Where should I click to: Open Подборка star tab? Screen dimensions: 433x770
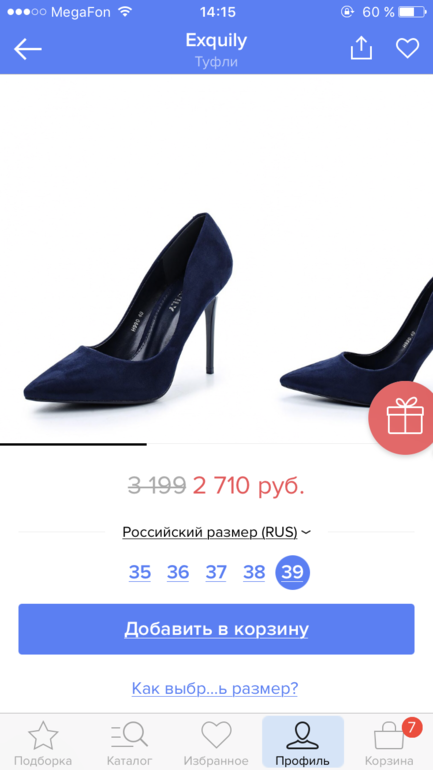pyautogui.click(x=43, y=743)
